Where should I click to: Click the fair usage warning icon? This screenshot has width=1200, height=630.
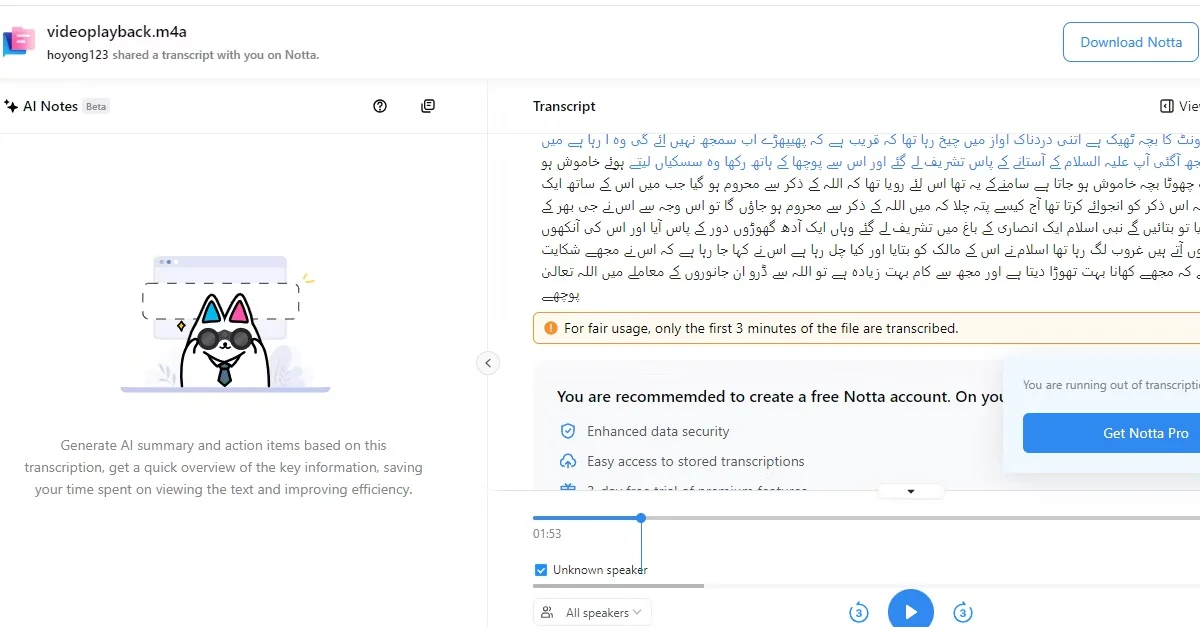coord(551,328)
